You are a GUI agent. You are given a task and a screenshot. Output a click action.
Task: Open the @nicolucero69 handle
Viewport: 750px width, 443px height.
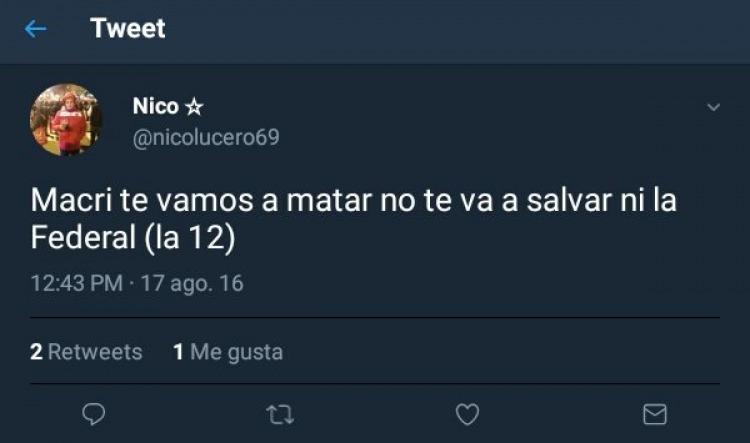coord(206,138)
